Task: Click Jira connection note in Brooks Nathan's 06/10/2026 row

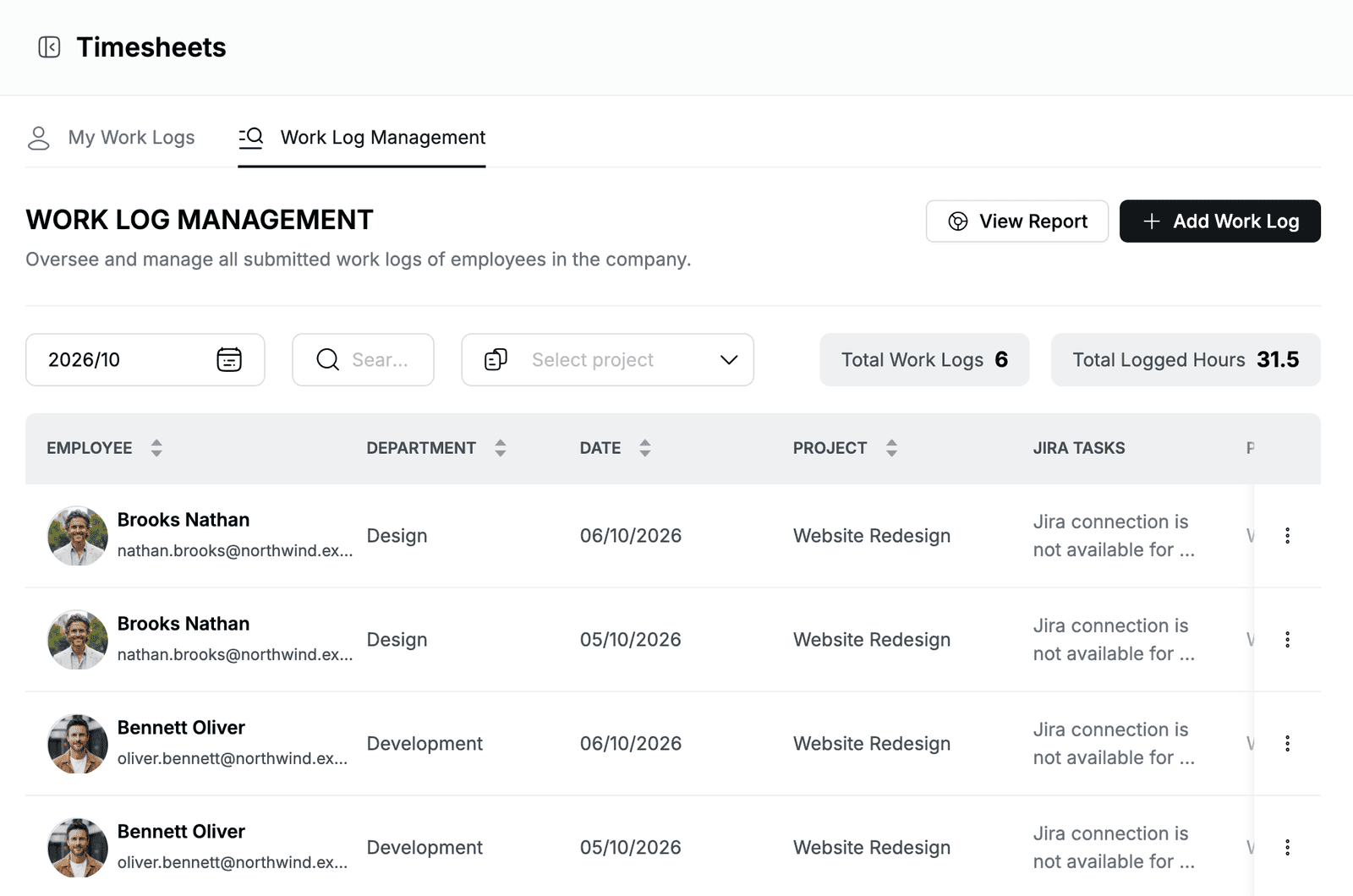Action: (1114, 536)
